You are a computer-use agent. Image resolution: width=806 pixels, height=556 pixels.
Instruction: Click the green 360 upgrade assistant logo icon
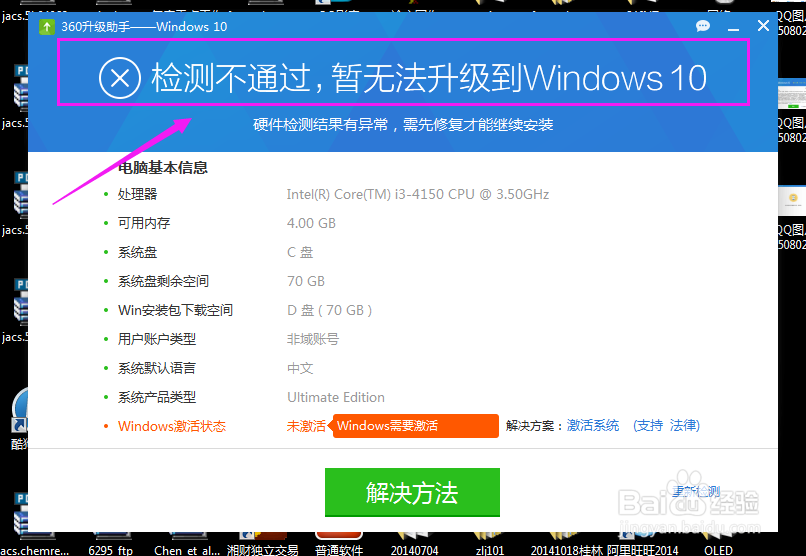pyautogui.click(x=47, y=27)
